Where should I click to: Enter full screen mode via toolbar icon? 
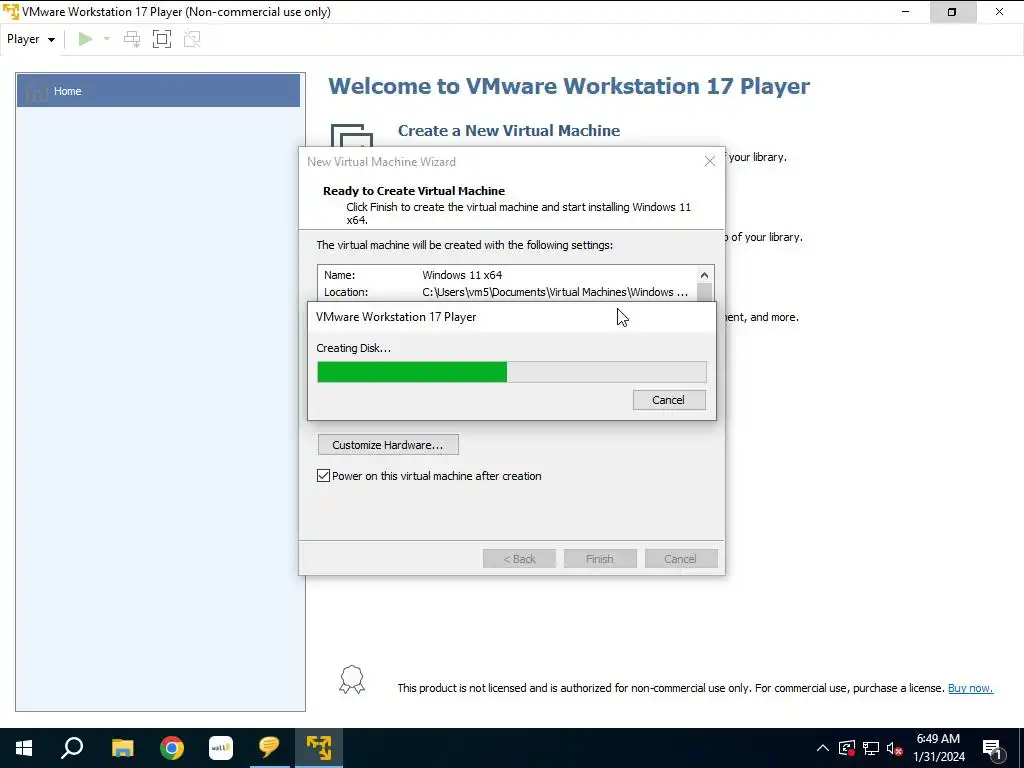pyautogui.click(x=162, y=39)
